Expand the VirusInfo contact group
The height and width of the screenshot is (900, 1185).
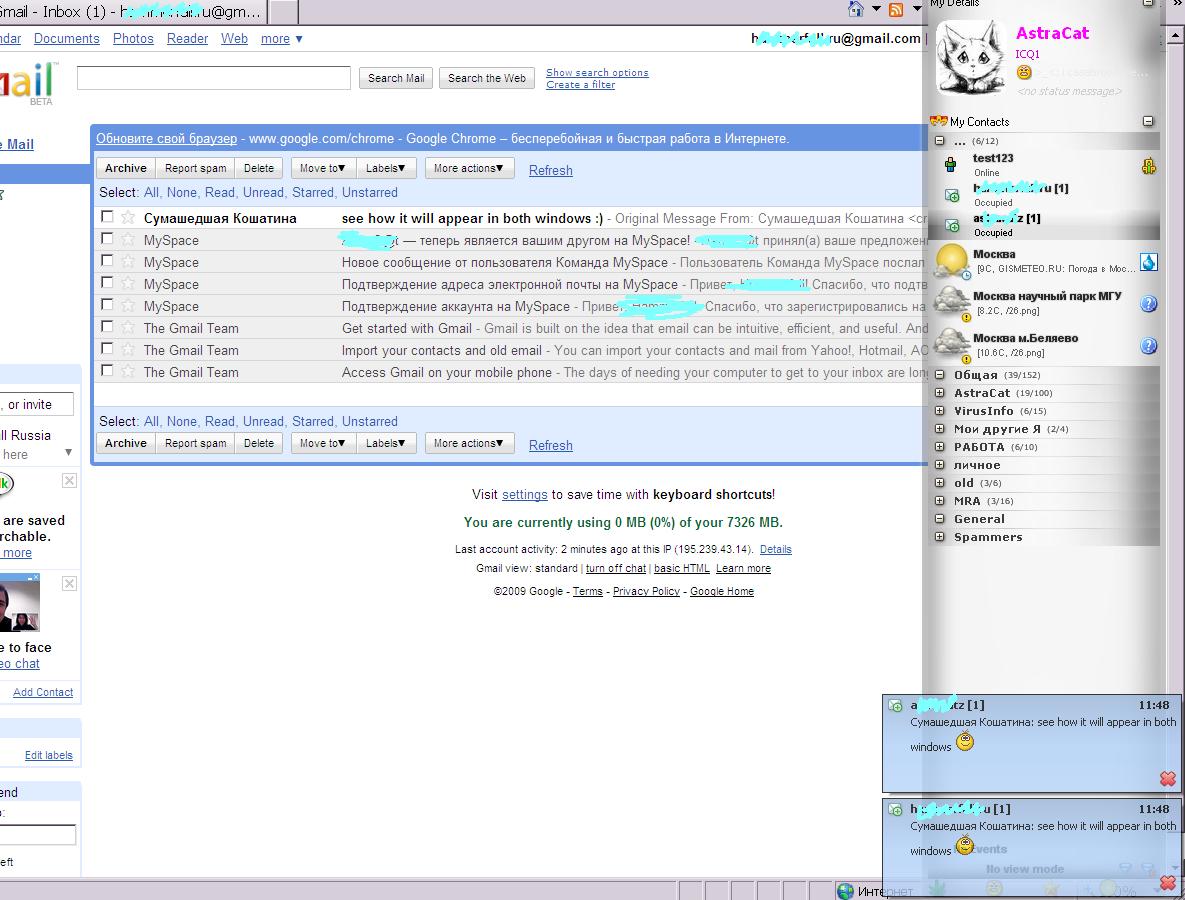(x=939, y=411)
